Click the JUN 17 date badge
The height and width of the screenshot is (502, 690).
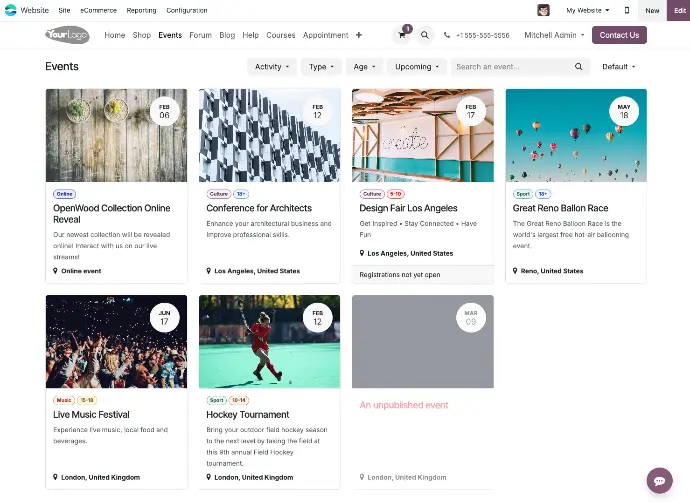pos(164,318)
